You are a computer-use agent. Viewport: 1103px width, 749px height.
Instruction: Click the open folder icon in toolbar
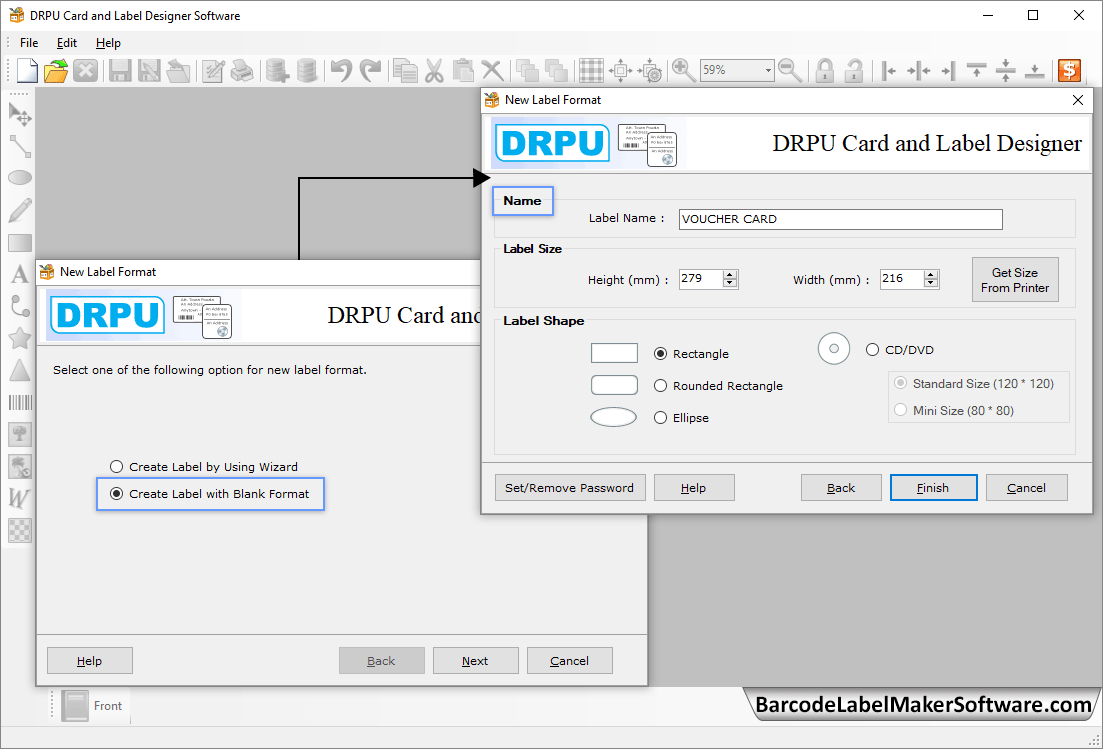(56, 71)
